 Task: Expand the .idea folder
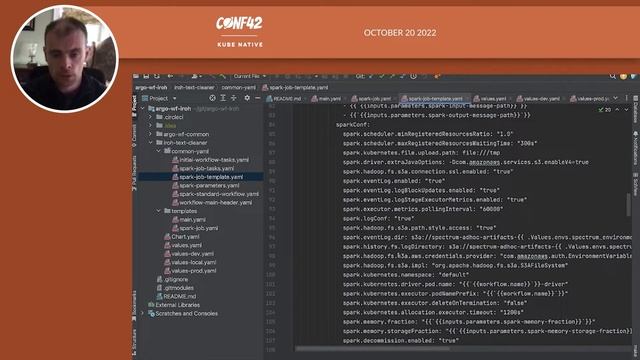pyautogui.click(x=151, y=125)
